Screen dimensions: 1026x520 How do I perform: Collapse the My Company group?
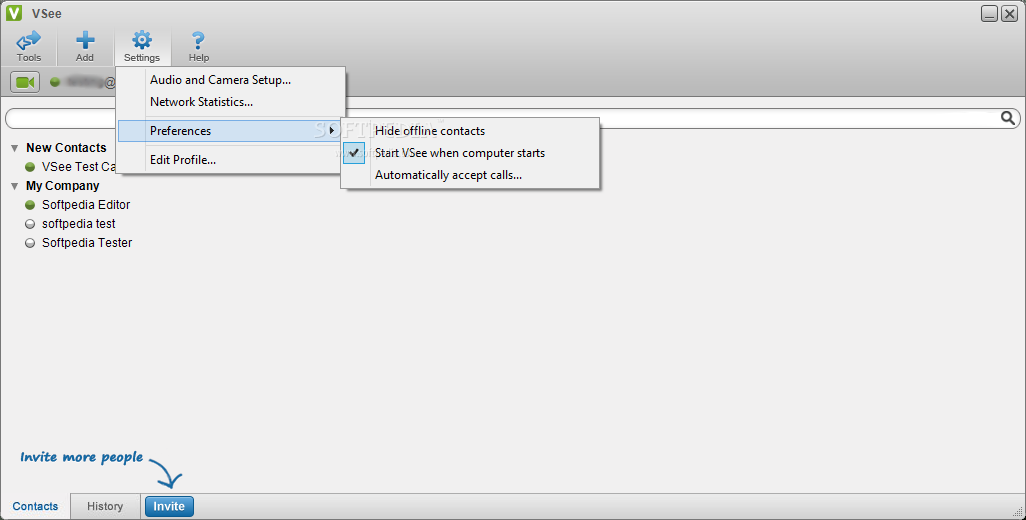(14, 186)
